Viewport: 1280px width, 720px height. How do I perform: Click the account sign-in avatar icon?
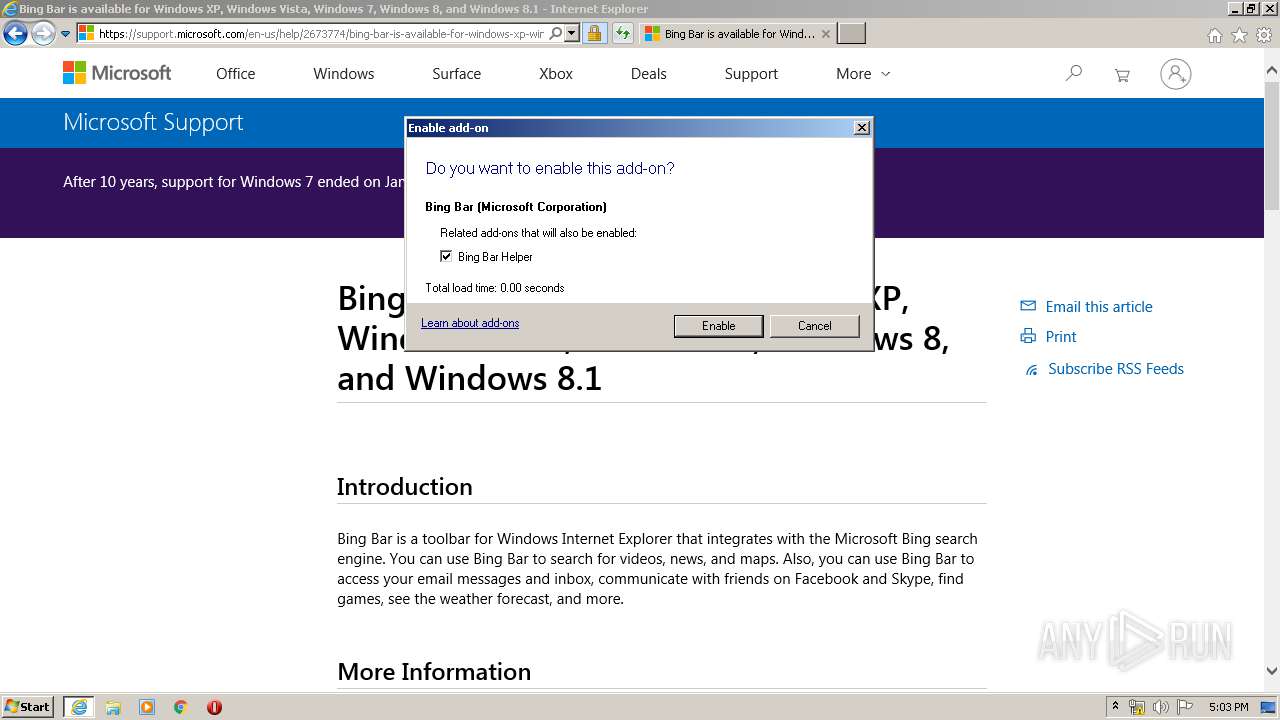[x=1176, y=74]
